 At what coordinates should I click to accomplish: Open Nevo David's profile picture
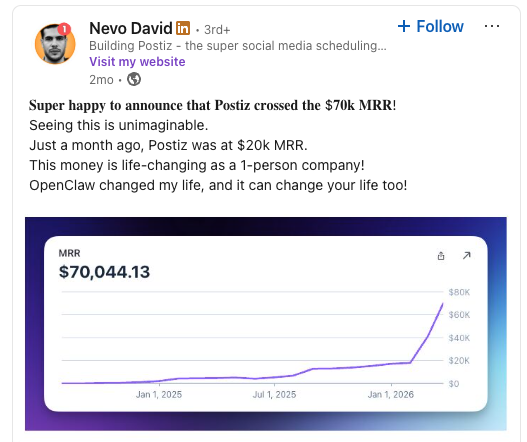click(x=55, y=44)
